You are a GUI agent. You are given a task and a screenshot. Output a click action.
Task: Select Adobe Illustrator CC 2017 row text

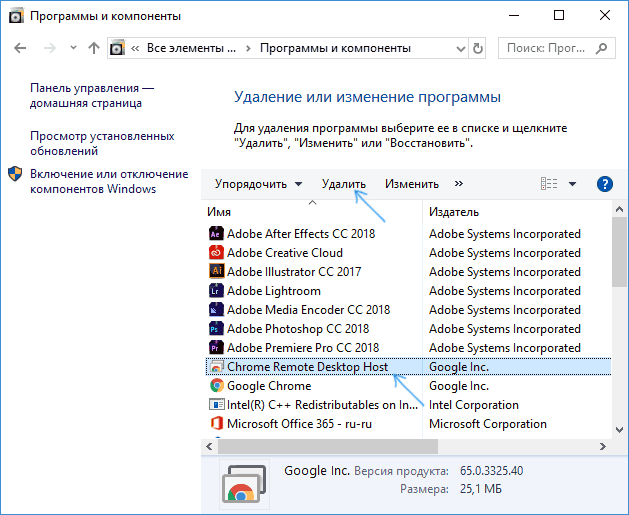pyautogui.click(x=294, y=272)
